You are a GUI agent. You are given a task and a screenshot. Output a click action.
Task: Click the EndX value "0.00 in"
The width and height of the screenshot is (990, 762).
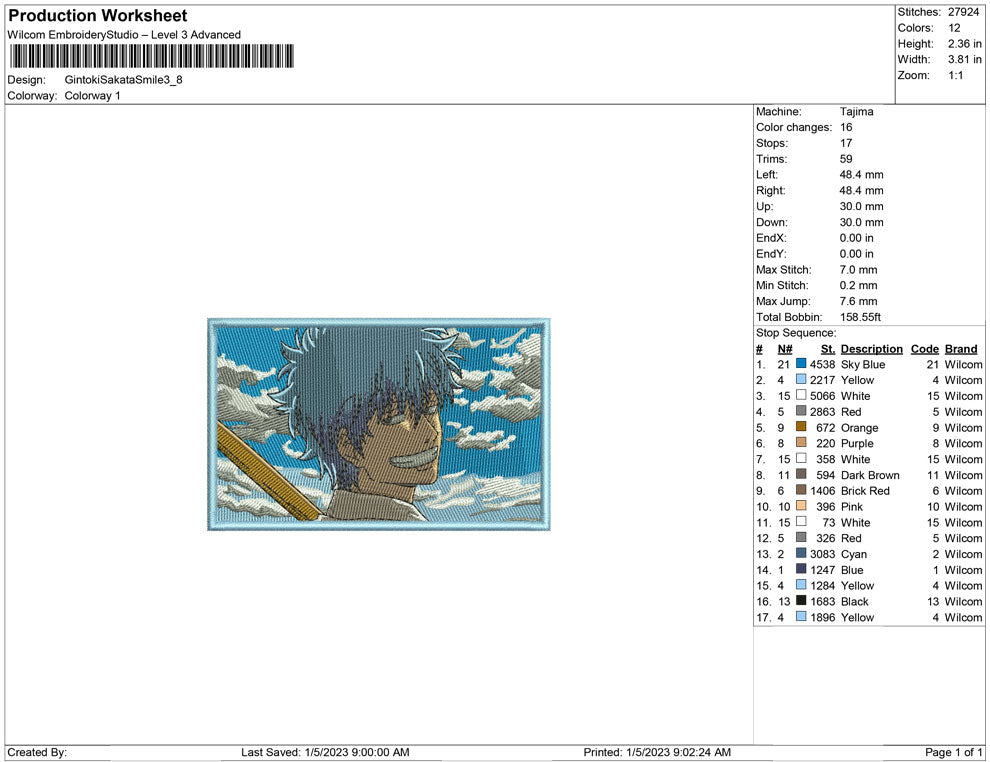click(x=857, y=238)
